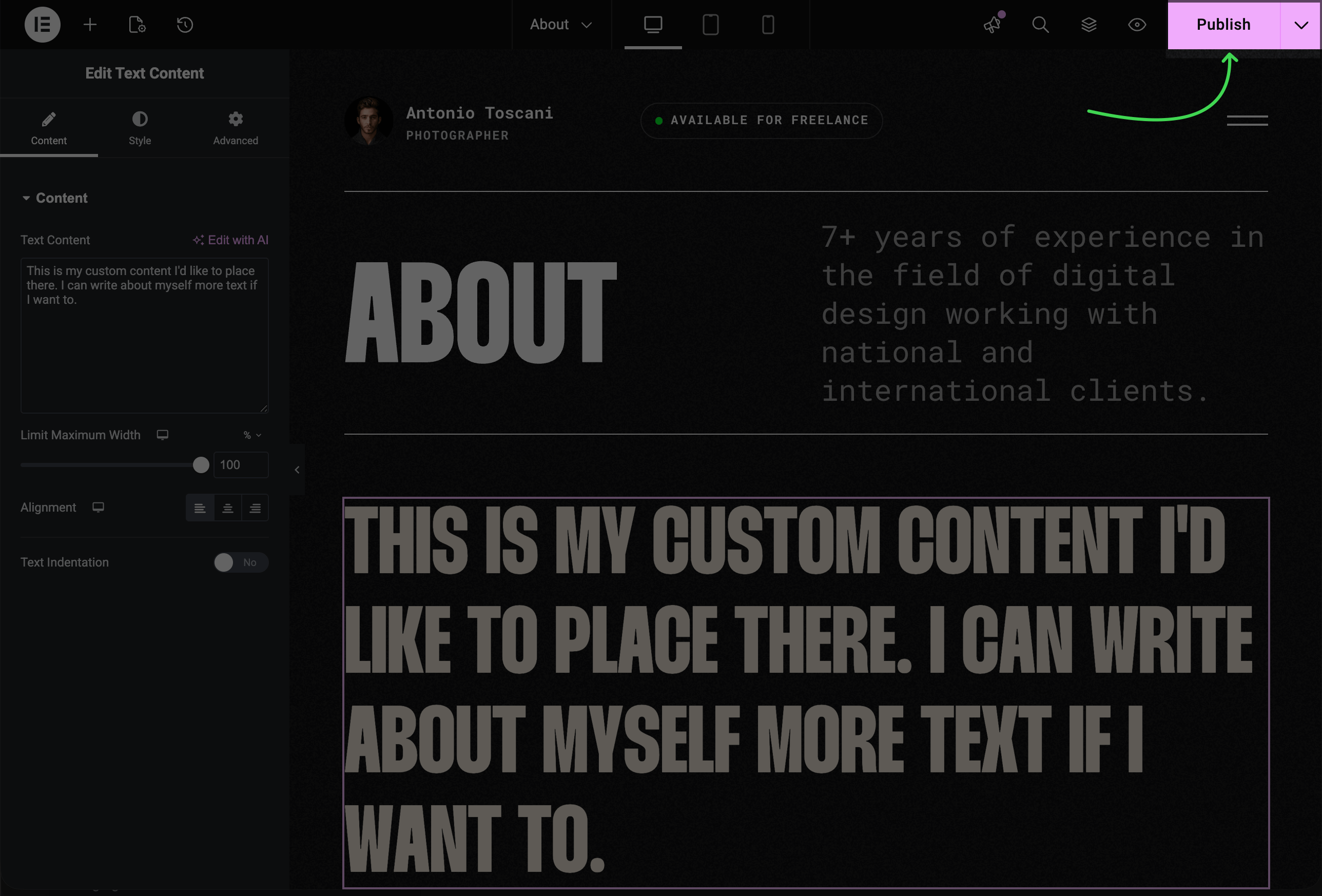
Task: Switch to mobile responsive view
Action: pos(767,25)
